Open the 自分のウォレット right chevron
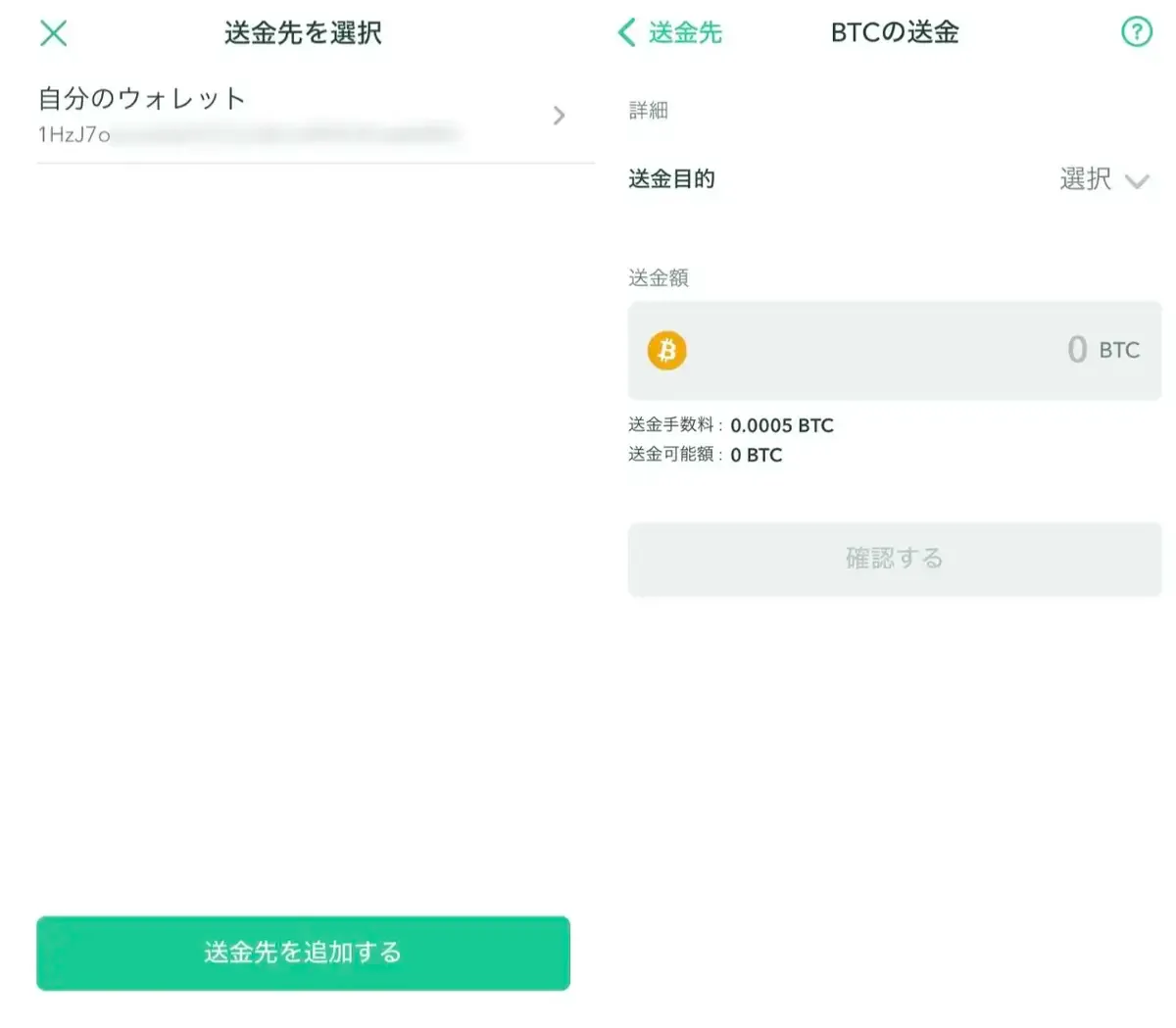The width and height of the screenshot is (1176, 1028). (559, 116)
